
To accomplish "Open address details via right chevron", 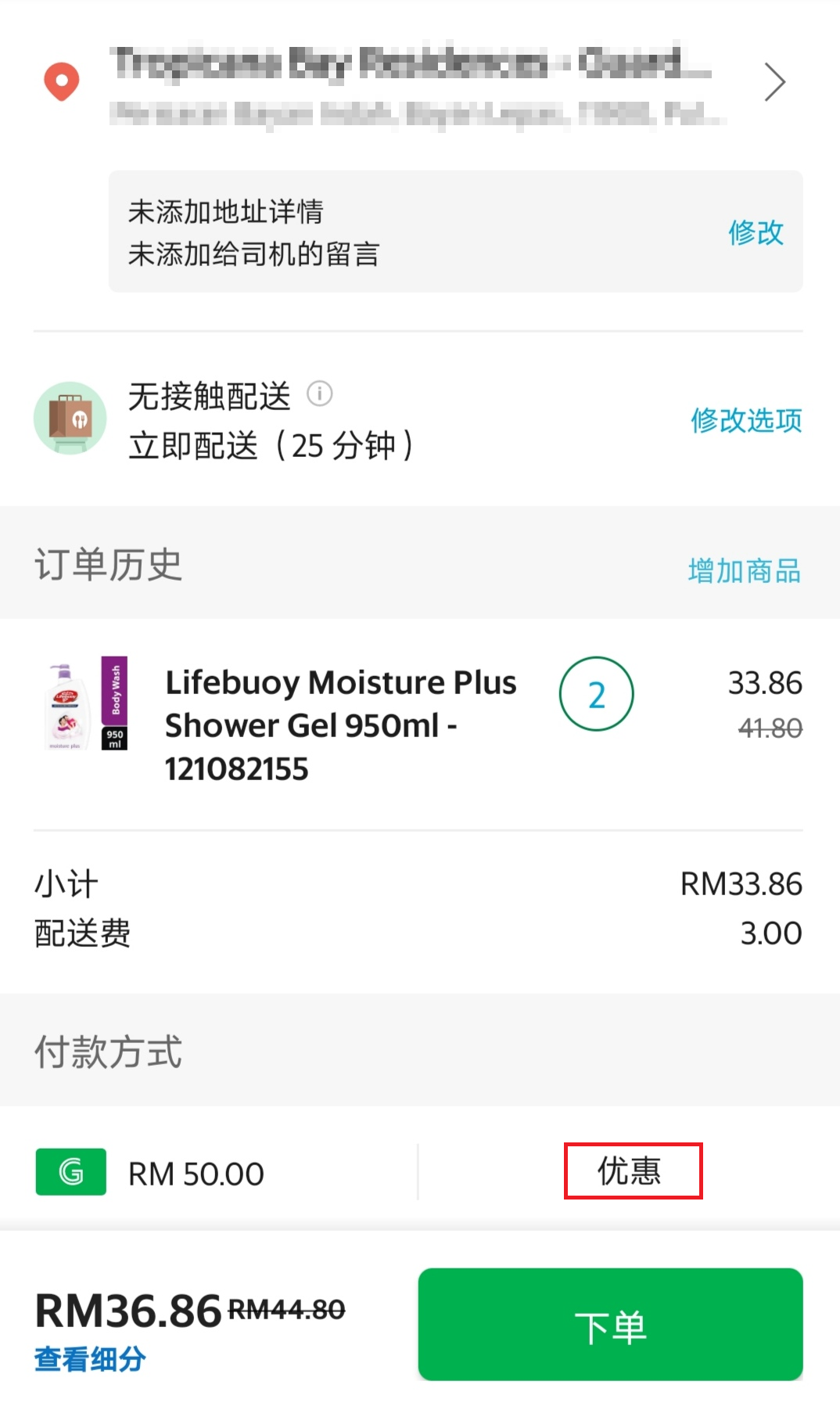I will pos(774,82).
